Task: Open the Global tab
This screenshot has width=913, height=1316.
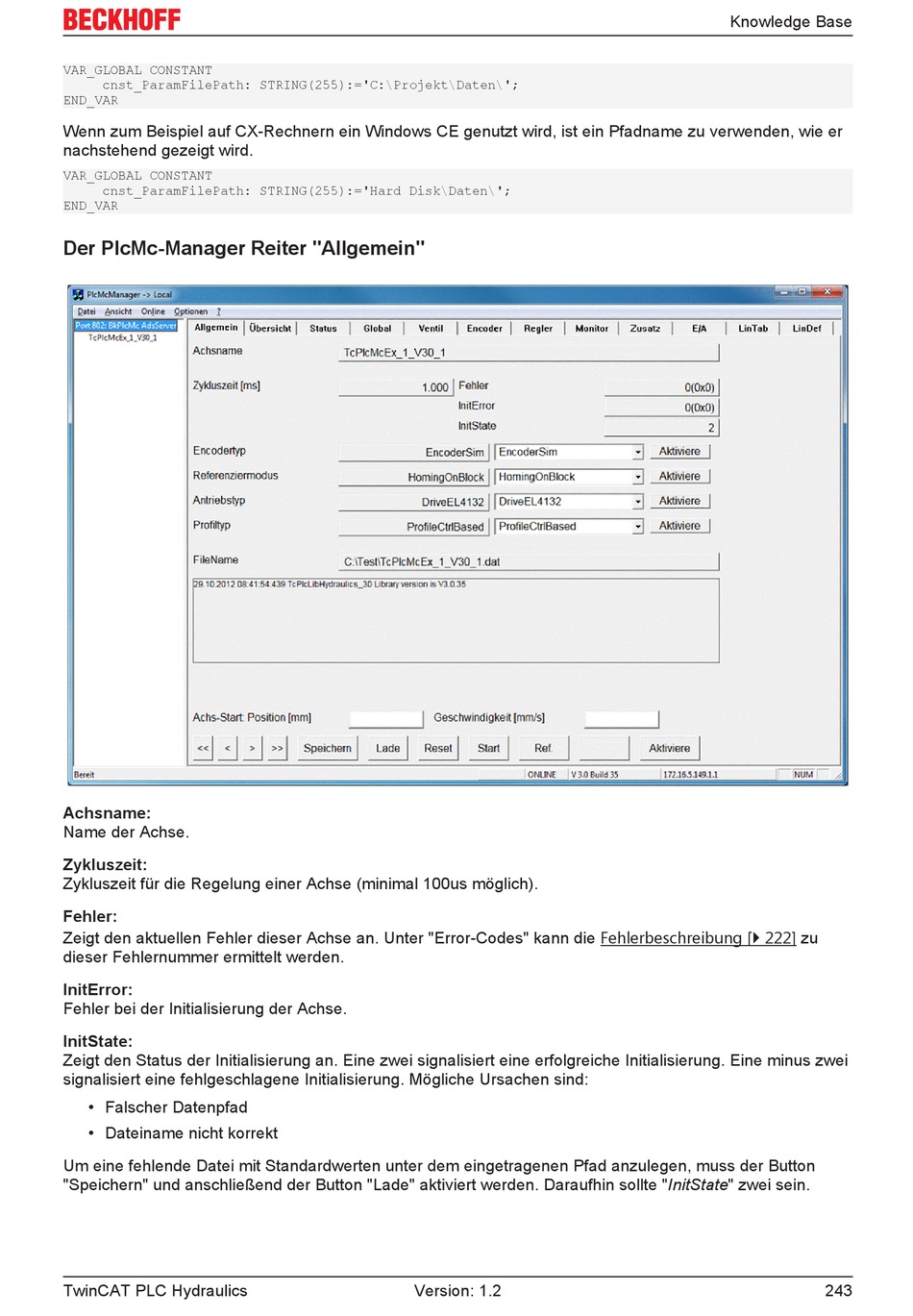Action: (378, 329)
